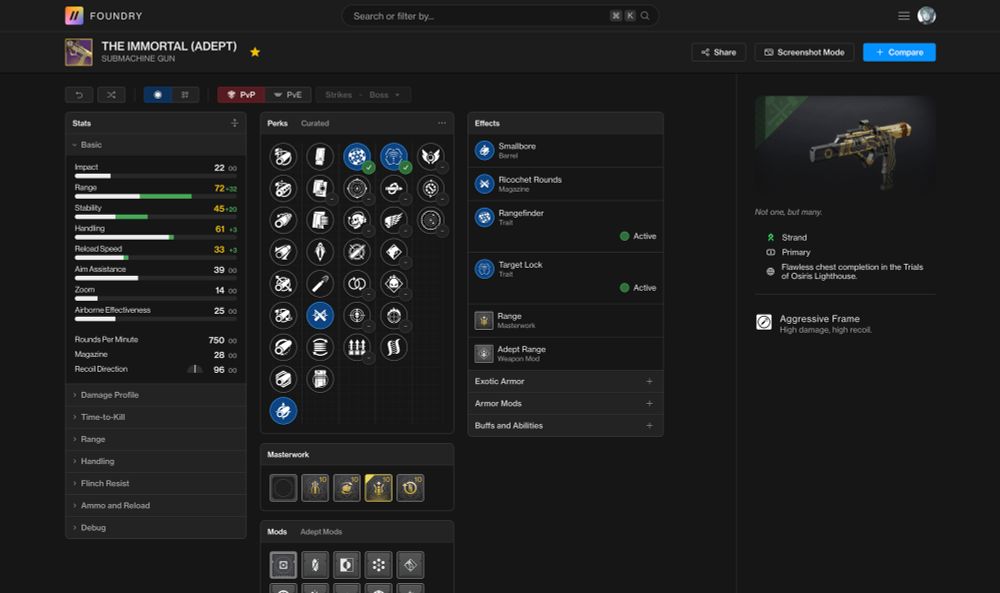Click the blue Compare button

pos(899,52)
